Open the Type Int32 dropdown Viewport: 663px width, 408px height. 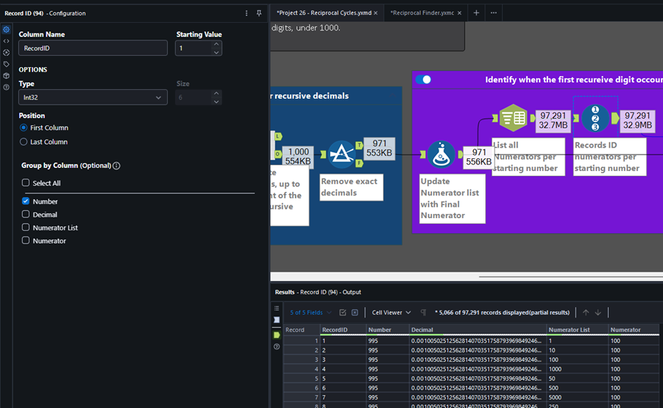92,97
